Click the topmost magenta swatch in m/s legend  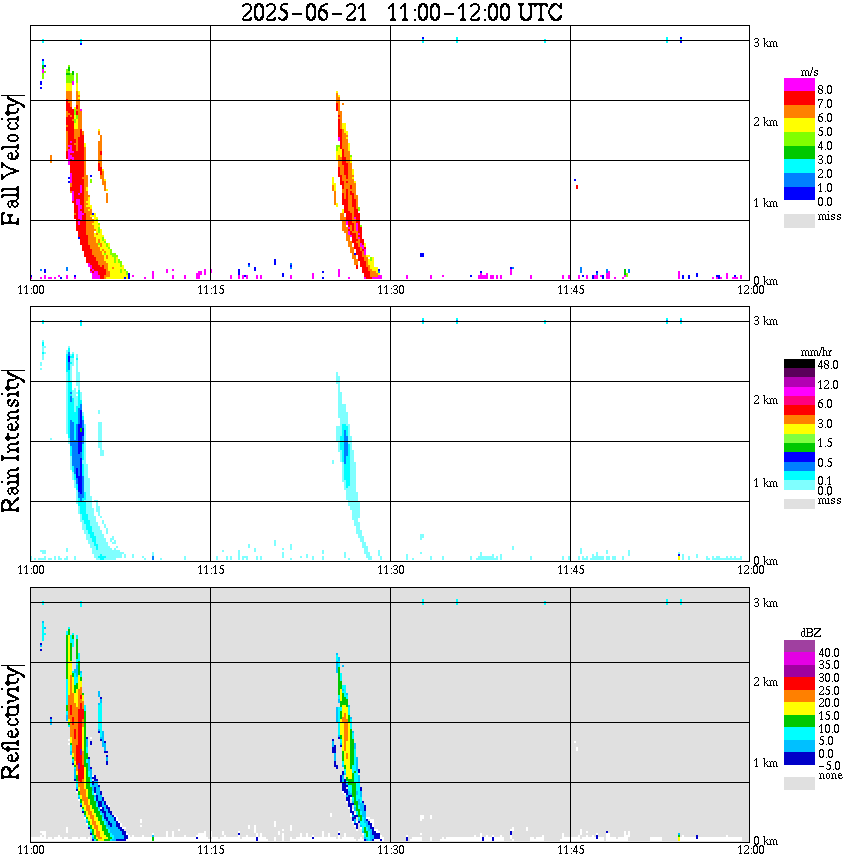(x=799, y=85)
